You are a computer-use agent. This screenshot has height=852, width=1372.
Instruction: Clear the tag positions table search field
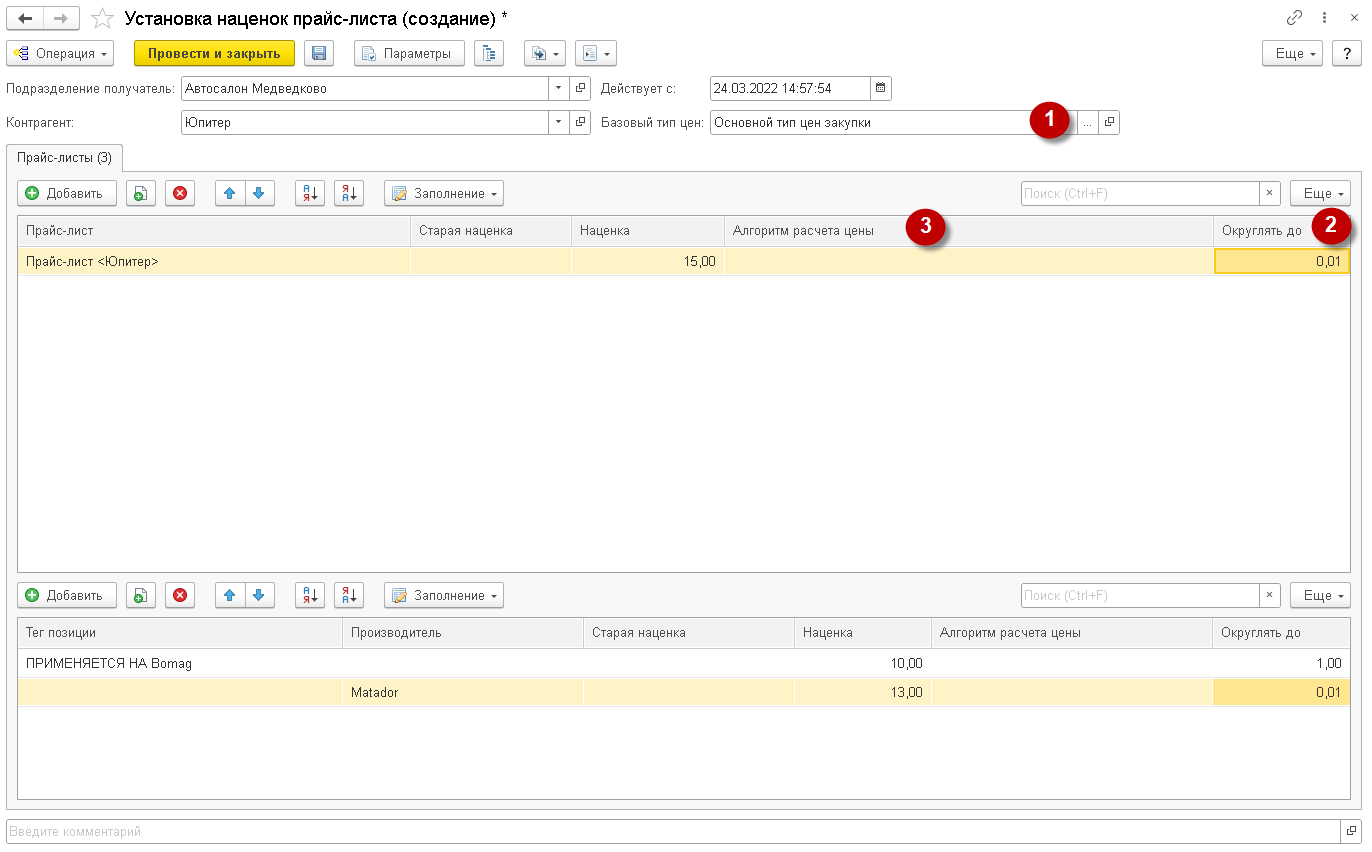coord(1269,595)
